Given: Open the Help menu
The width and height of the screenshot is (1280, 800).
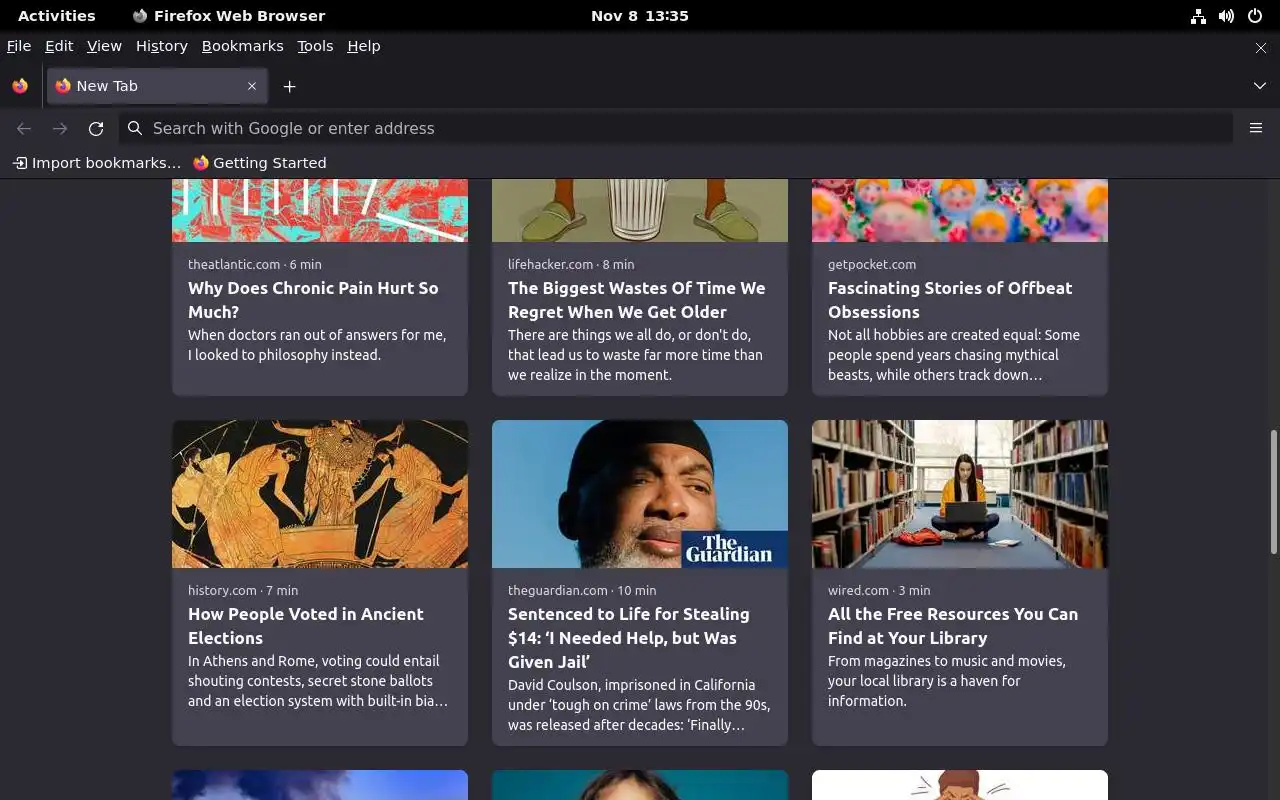Looking at the screenshot, I should click(364, 46).
